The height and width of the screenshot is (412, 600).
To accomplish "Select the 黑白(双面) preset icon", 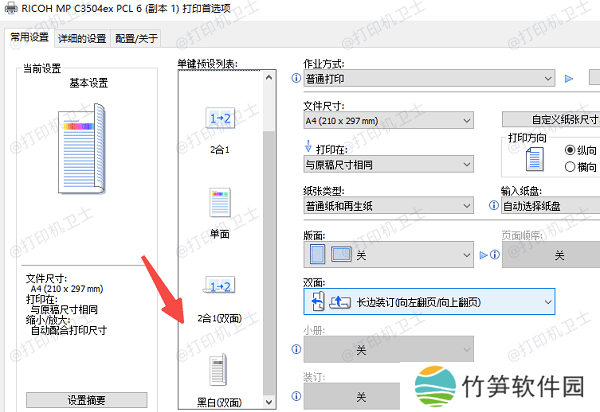I will tap(219, 370).
